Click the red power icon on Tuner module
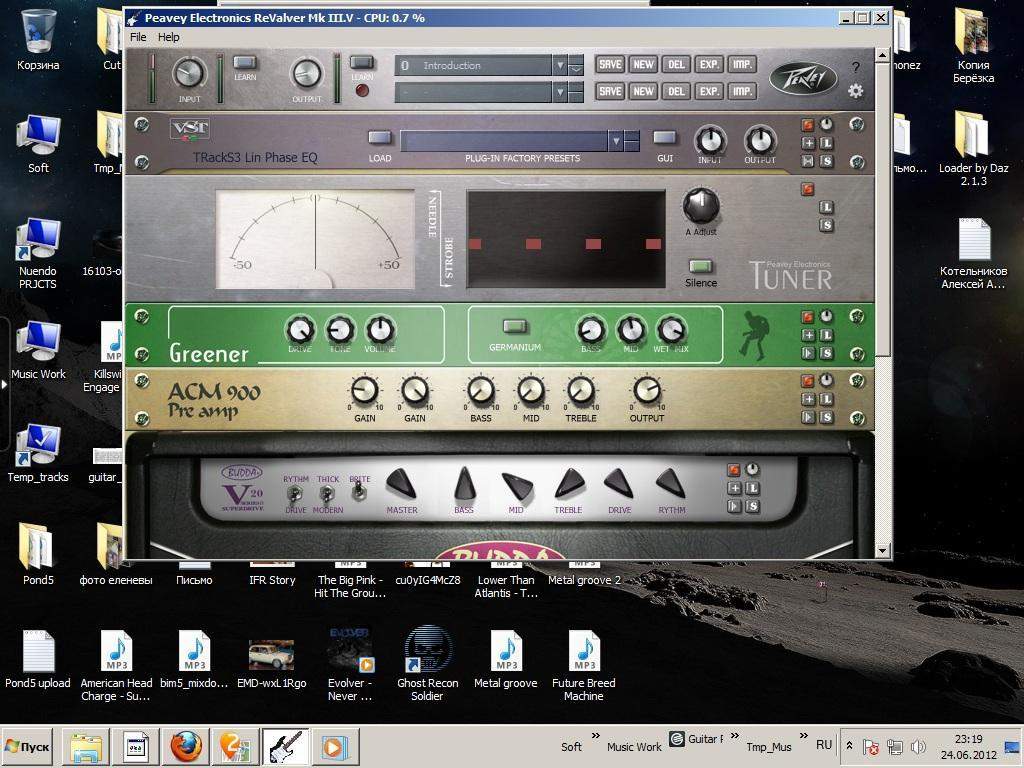This screenshot has width=1024, height=768. [807, 189]
